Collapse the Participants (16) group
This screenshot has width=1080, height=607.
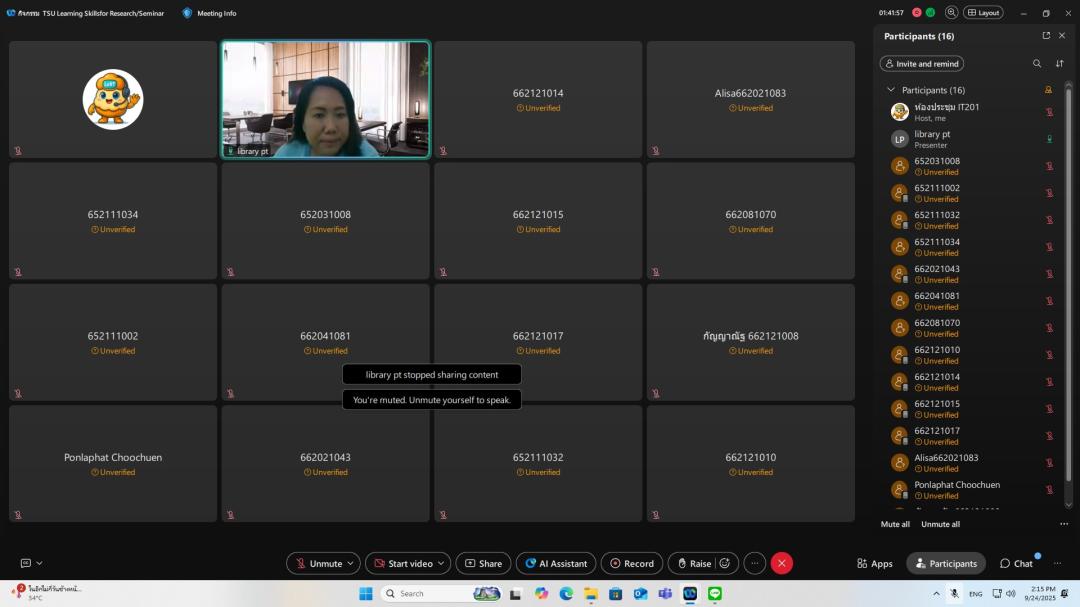(891, 90)
